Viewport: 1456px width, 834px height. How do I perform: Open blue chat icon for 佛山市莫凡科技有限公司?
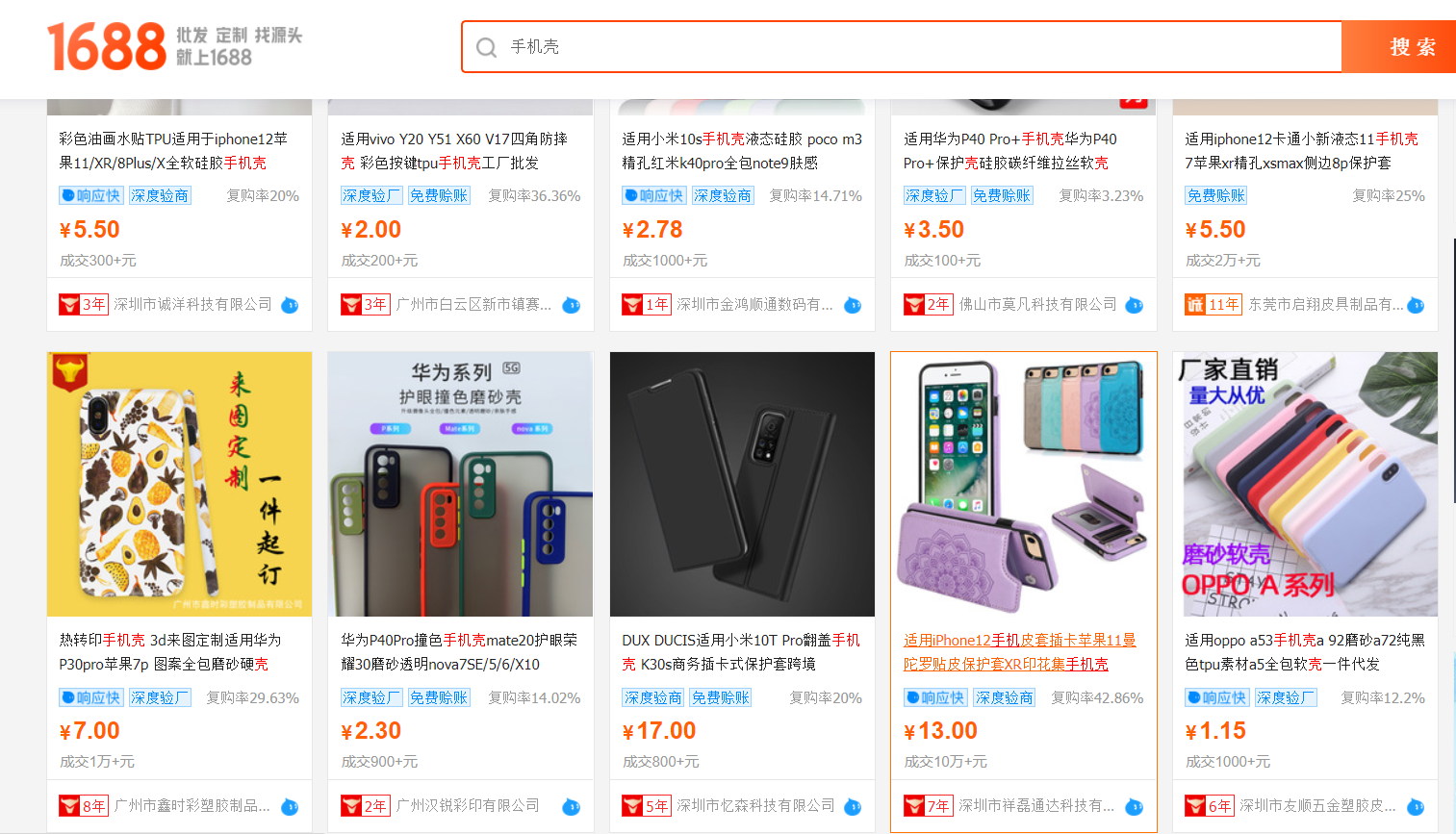coord(1135,305)
